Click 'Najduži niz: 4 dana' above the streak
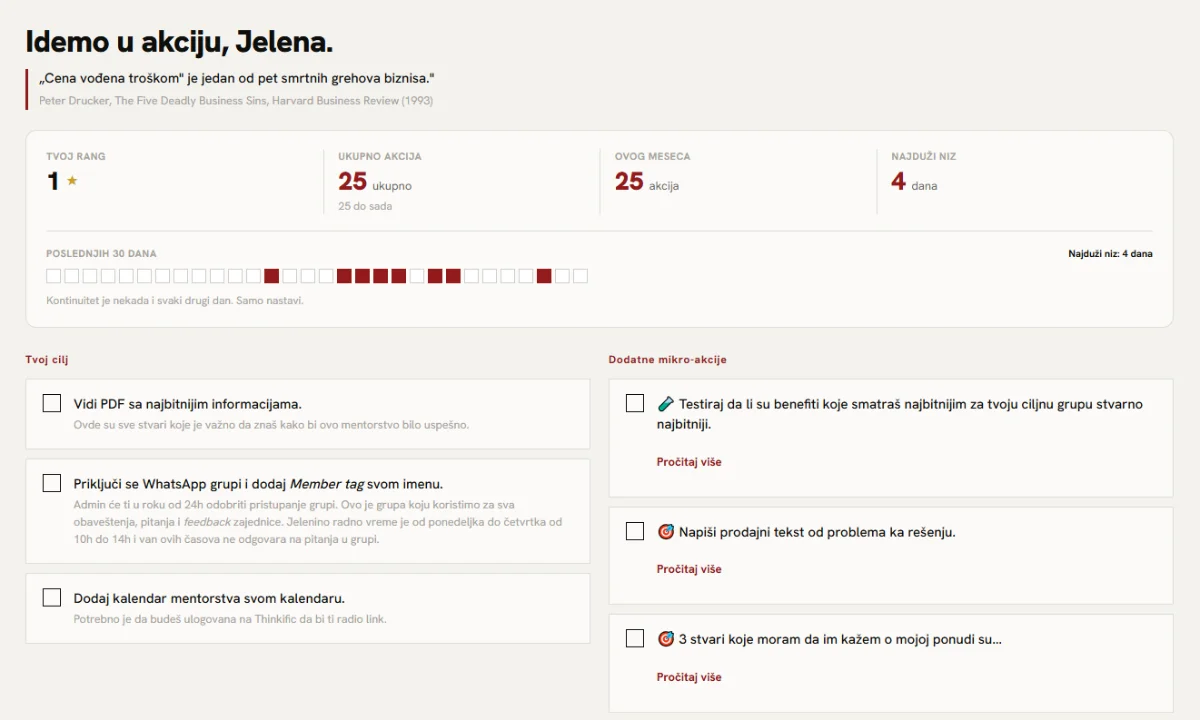 1110,254
